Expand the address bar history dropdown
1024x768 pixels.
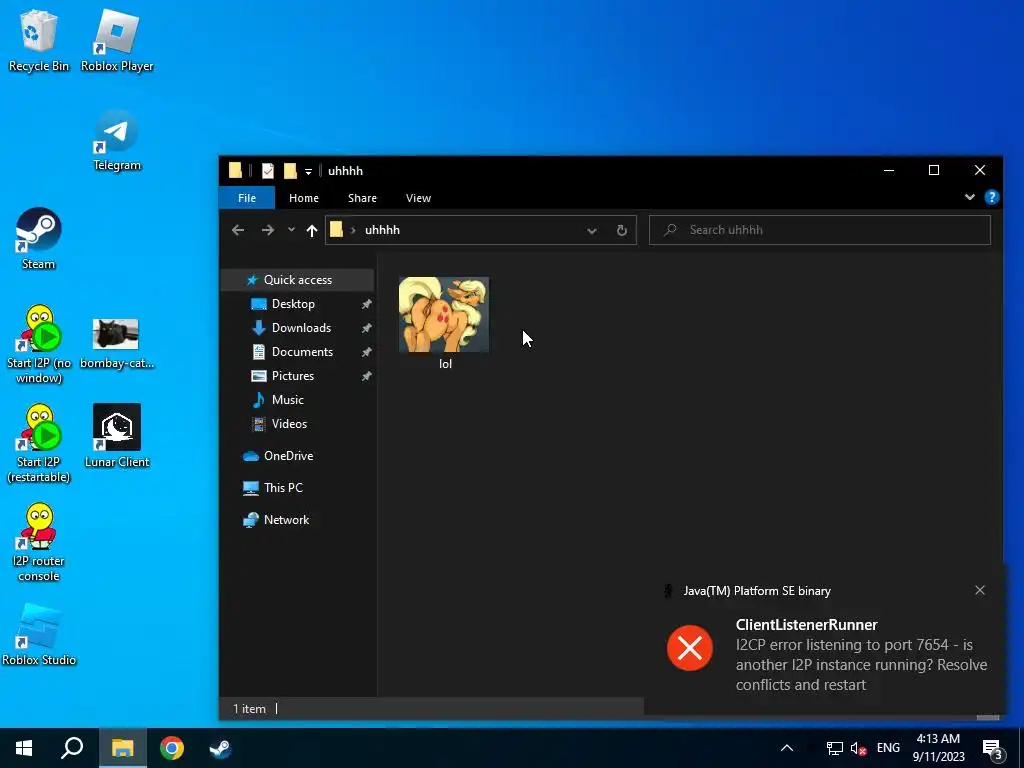pyautogui.click(x=592, y=231)
